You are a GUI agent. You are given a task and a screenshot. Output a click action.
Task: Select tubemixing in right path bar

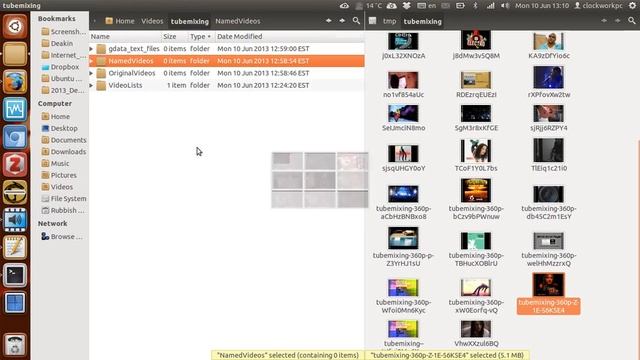click(422, 21)
